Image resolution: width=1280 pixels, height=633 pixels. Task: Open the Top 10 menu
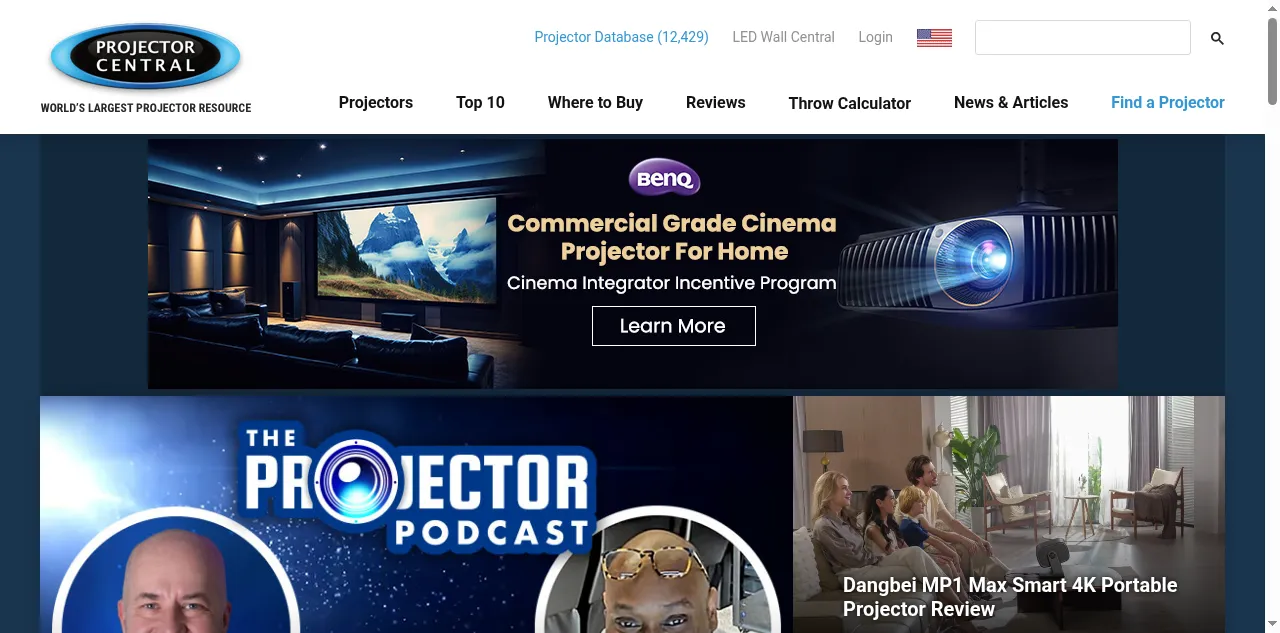pos(480,102)
